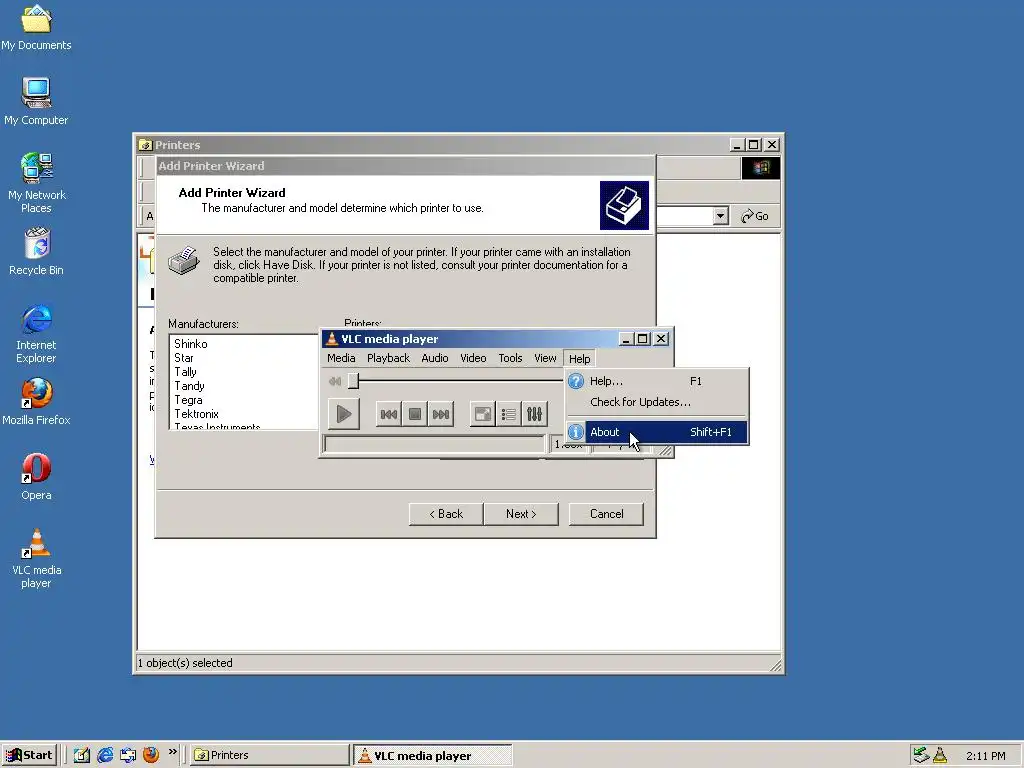Skip to next track in VLC
This screenshot has height=768, width=1024.
(x=441, y=414)
